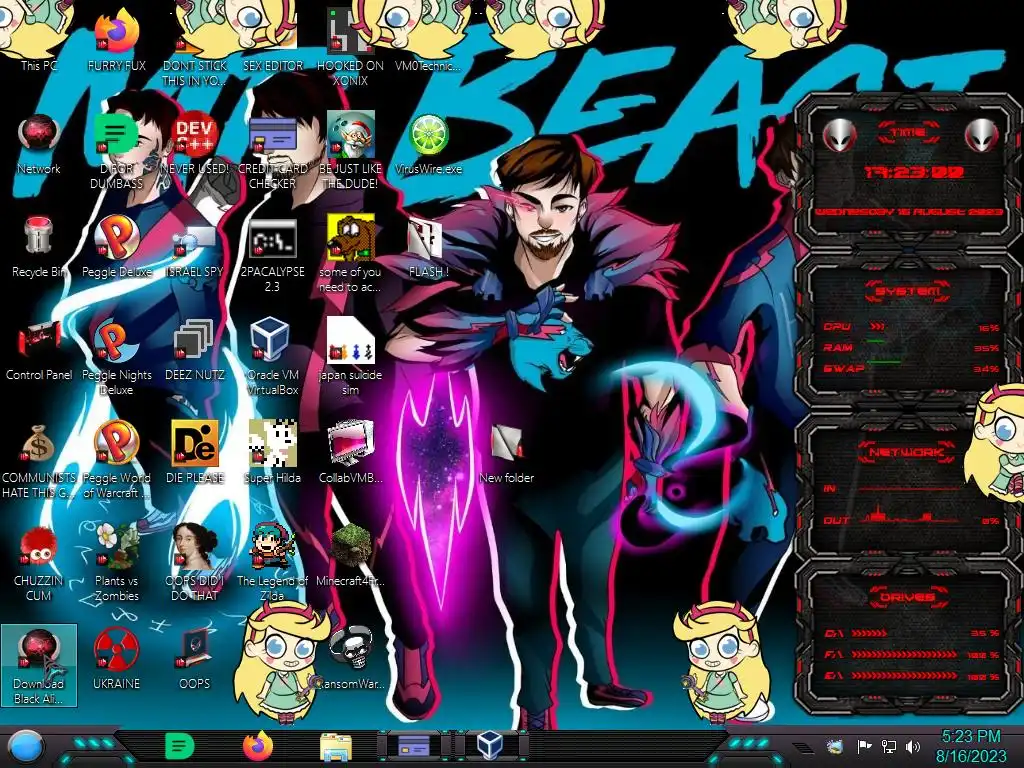Open the BE JUST LIKE THE DUDE! icon
This screenshot has height=768, width=1024.
(x=350, y=152)
